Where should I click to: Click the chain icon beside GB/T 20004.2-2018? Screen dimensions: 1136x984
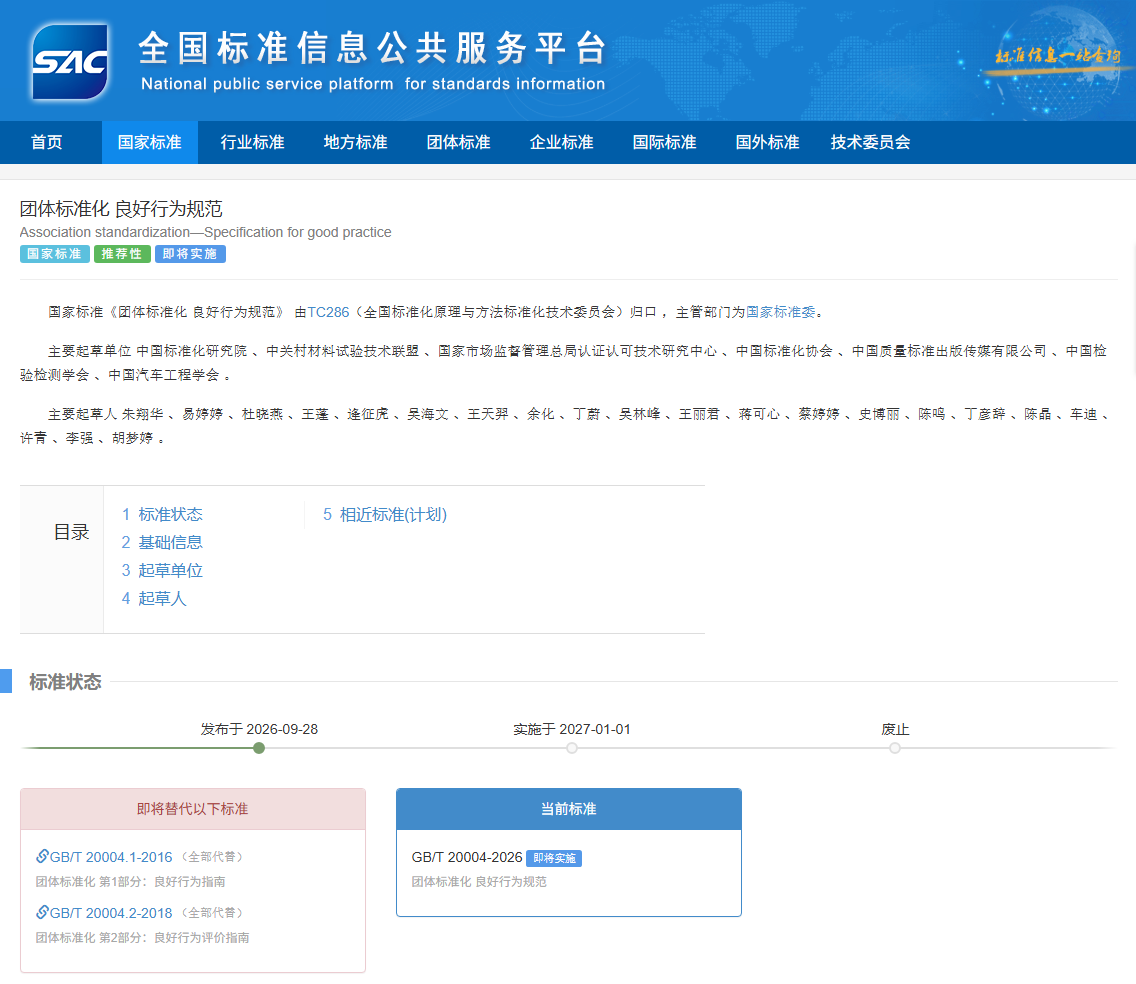(x=42, y=912)
